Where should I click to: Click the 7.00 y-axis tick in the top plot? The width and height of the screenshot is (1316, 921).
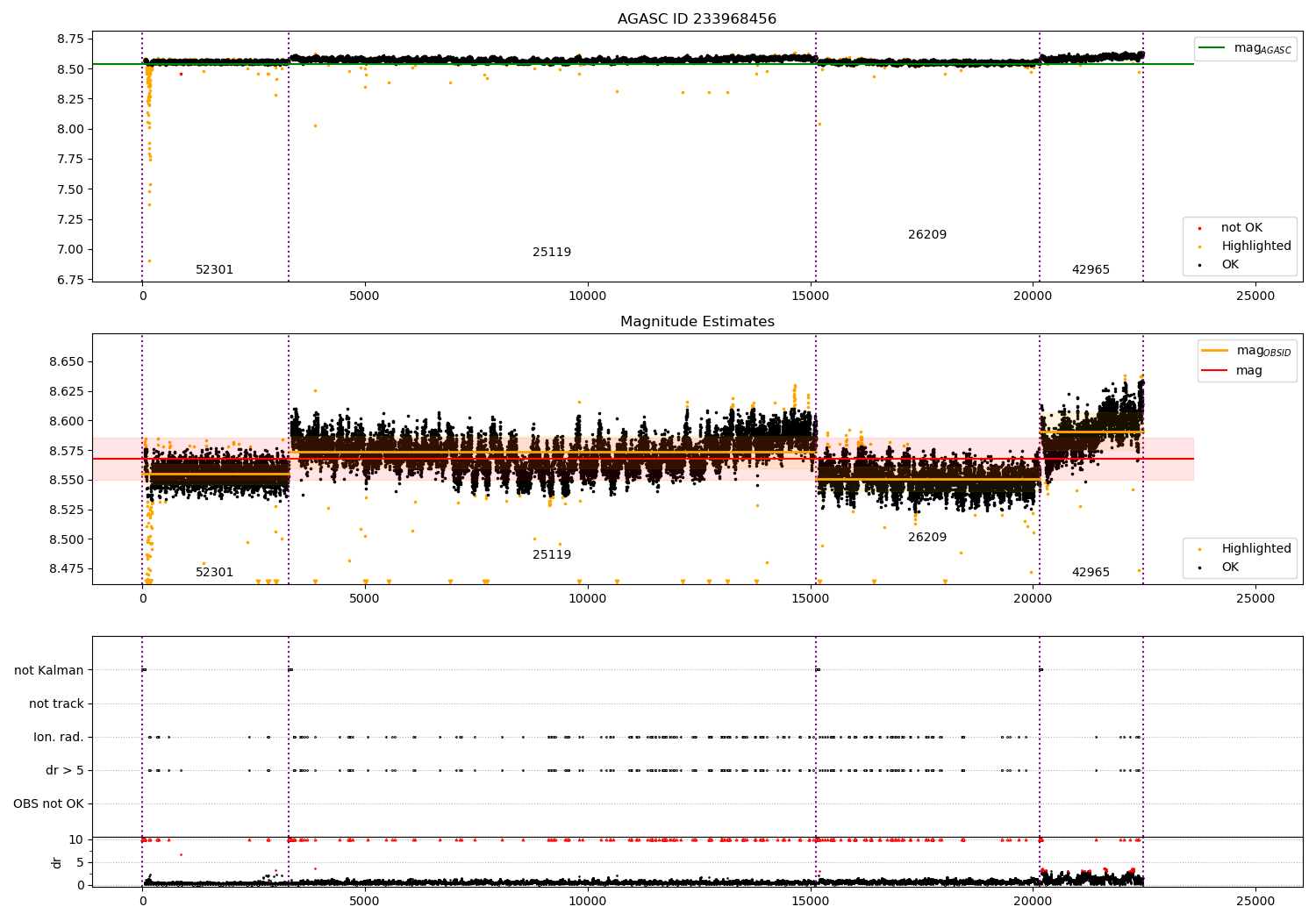click(70, 249)
